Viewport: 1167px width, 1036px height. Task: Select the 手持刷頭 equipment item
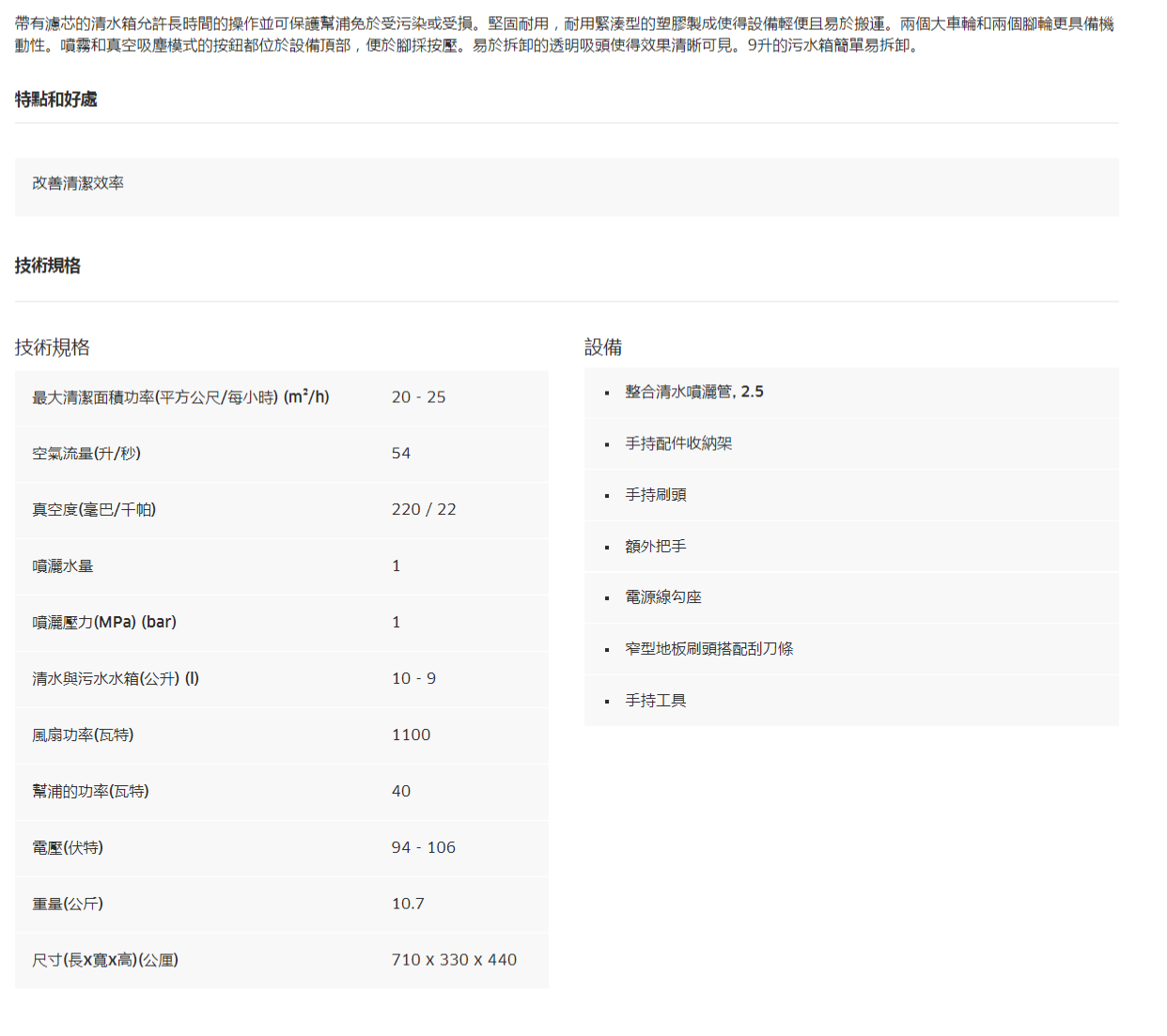coord(656,495)
